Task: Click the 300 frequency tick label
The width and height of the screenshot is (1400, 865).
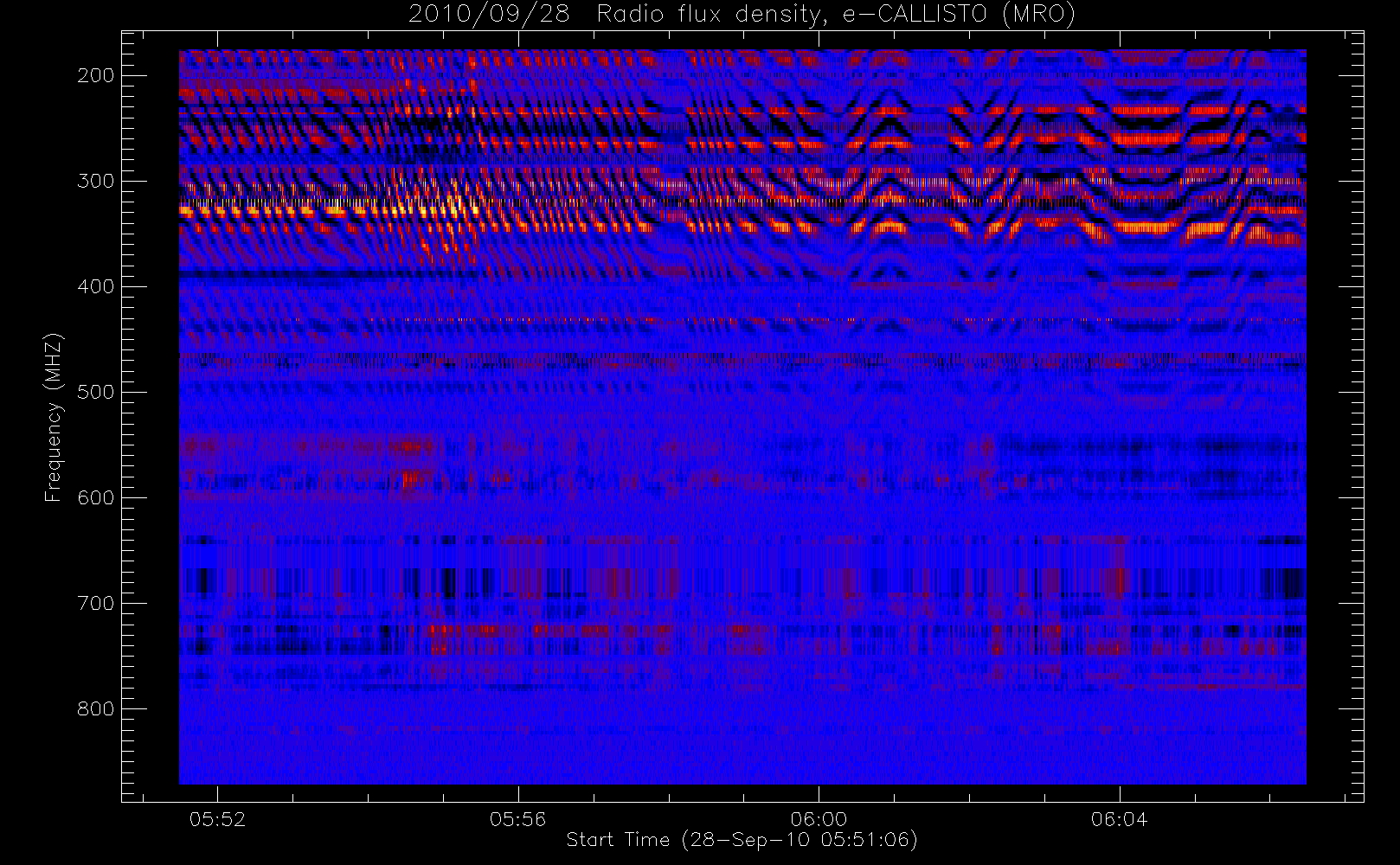Action: coord(95,181)
